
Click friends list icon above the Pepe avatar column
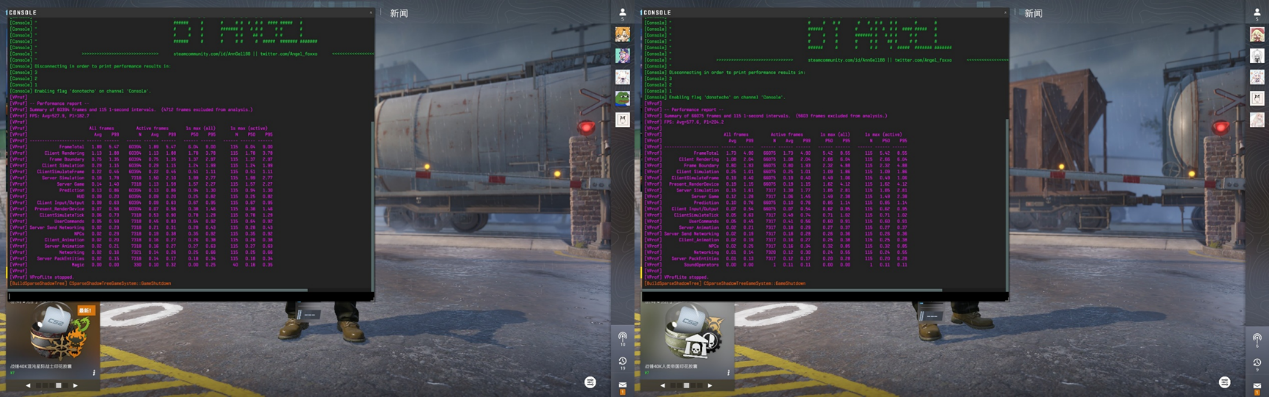[x=622, y=13]
